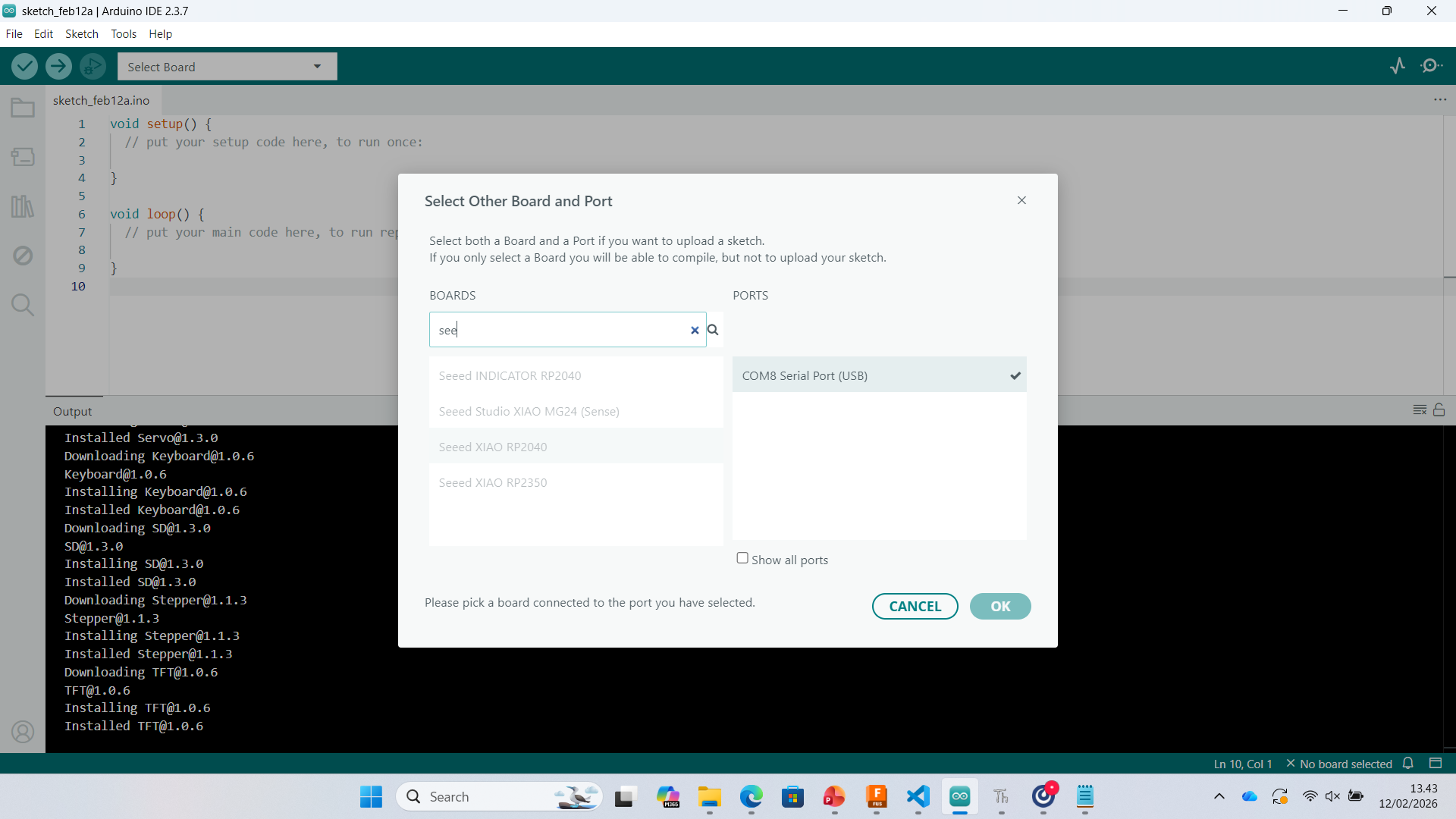Show hidden system tray icons chevron

click(1219, 796)
